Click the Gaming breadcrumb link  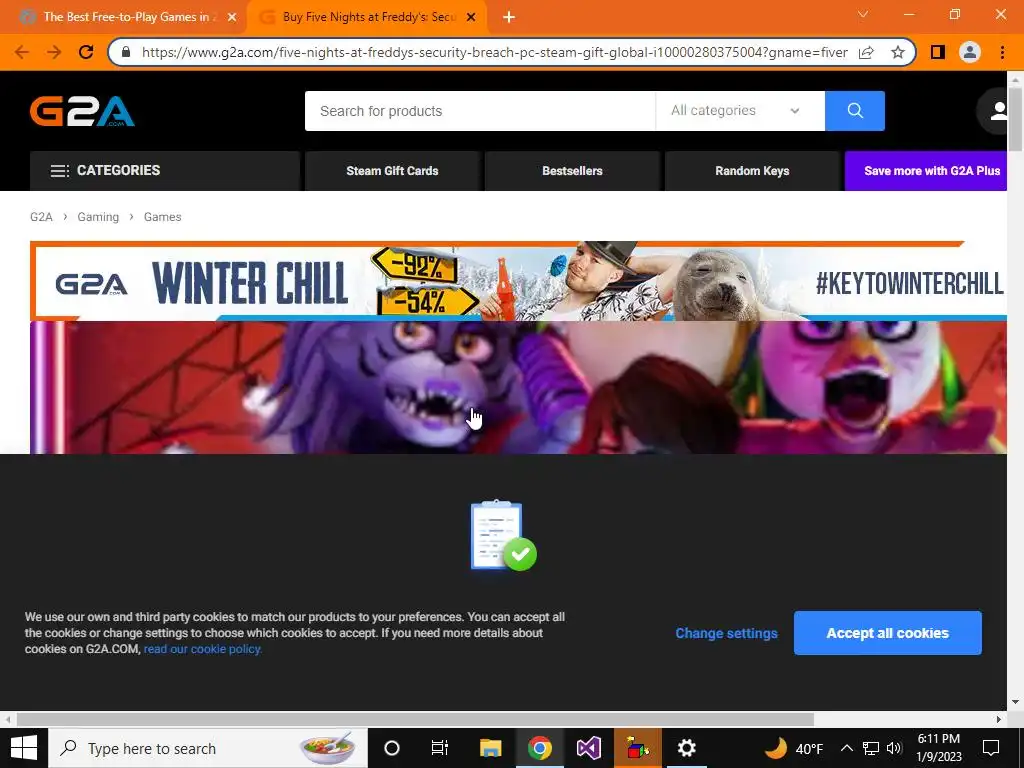(98, 217)
